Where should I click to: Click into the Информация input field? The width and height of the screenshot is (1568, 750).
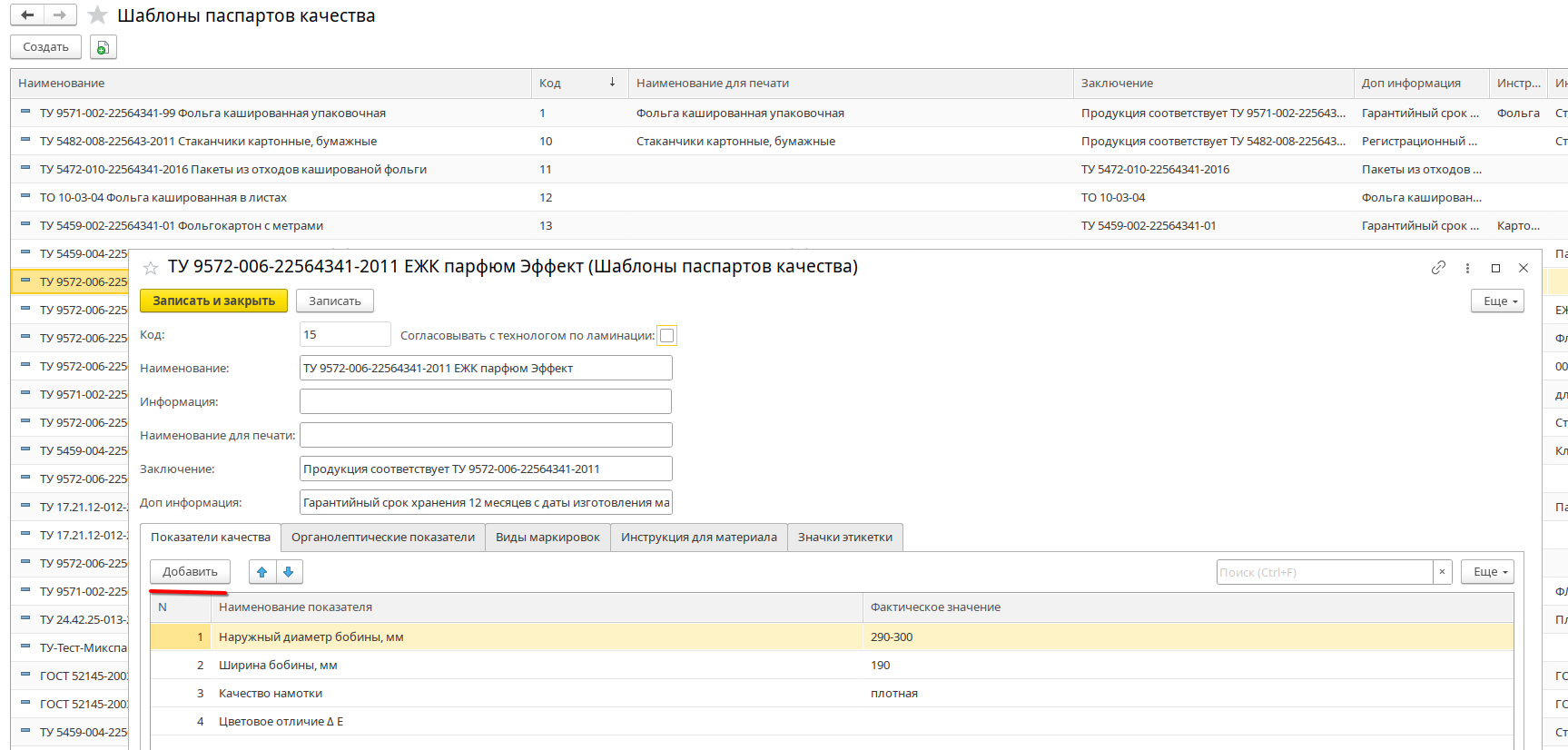486,402
